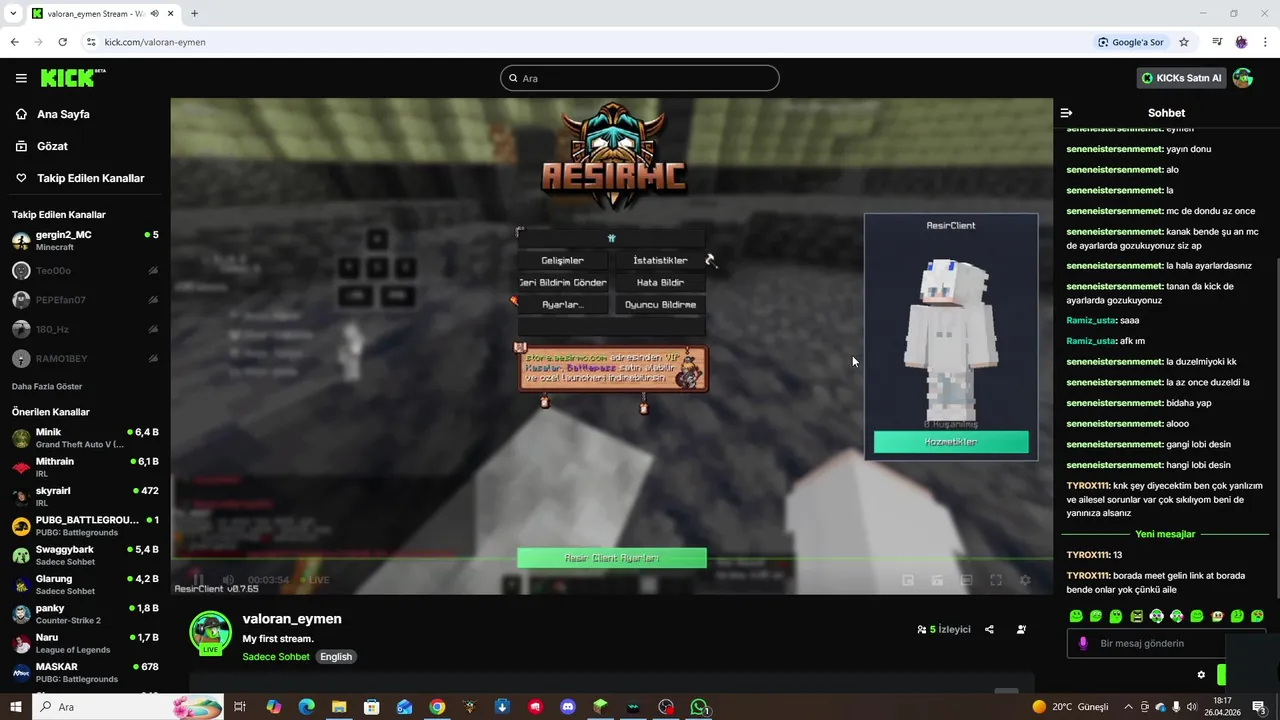The height and width of the screenshot is (720, 1280).
Task: Click the follow user icon
Action: (1021, 630)
